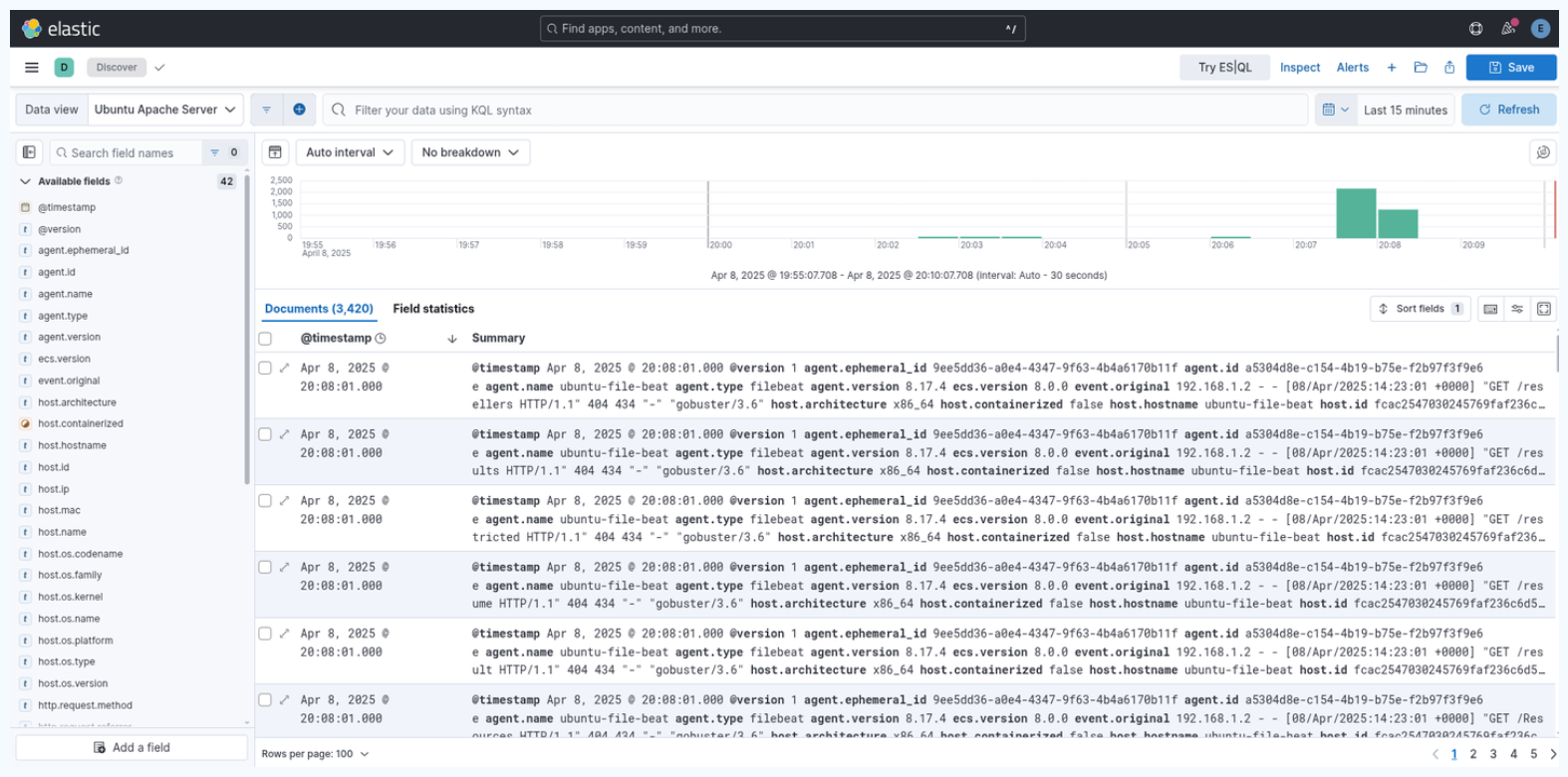Check the second document row checkbox

click(x=265, y=434)
